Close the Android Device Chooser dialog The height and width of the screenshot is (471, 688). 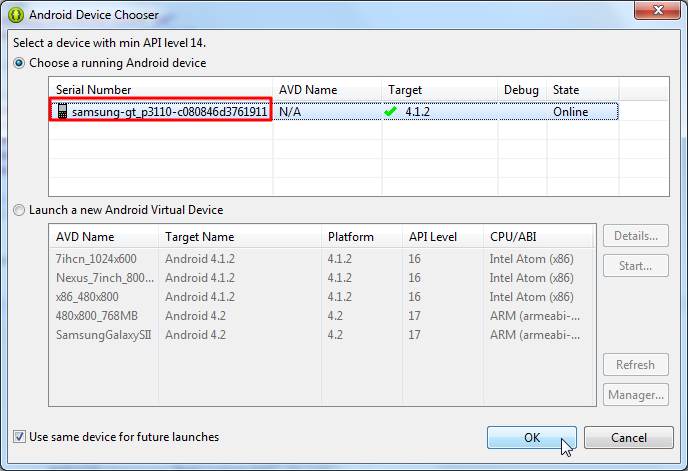[x=657, y=10]
